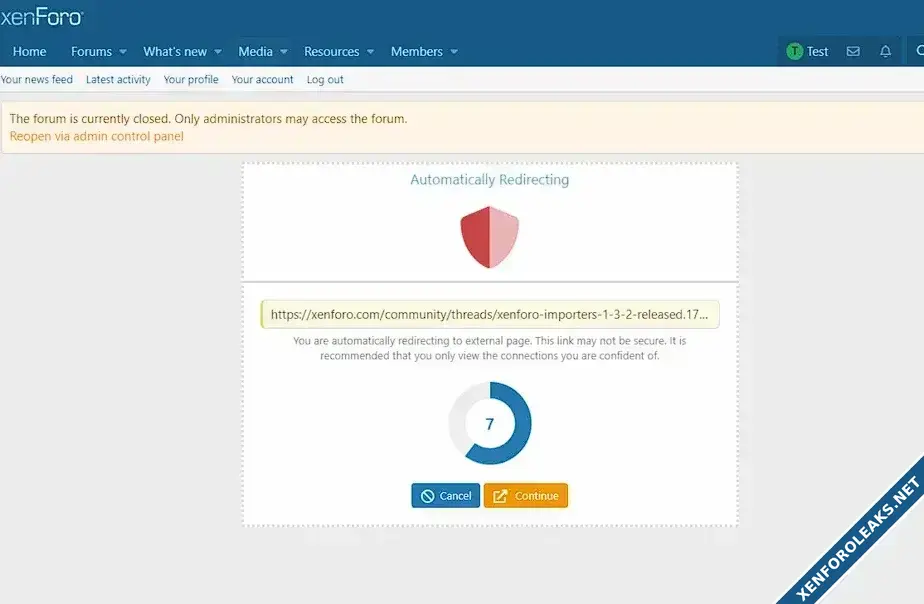Open the inbox envelope icon
The height and width of the screenshot is (604, 924).
pyautogui.click(x=853, y=51)
